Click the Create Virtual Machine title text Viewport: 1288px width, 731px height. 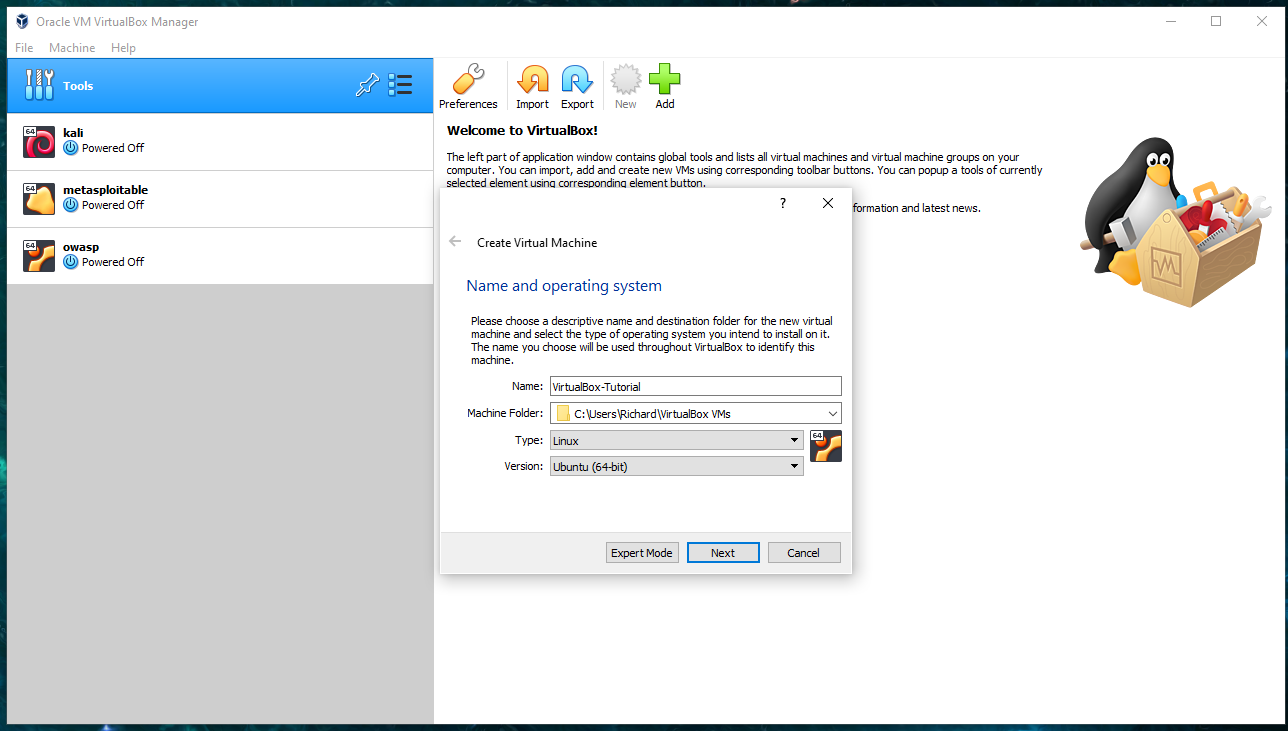[537, 243]
